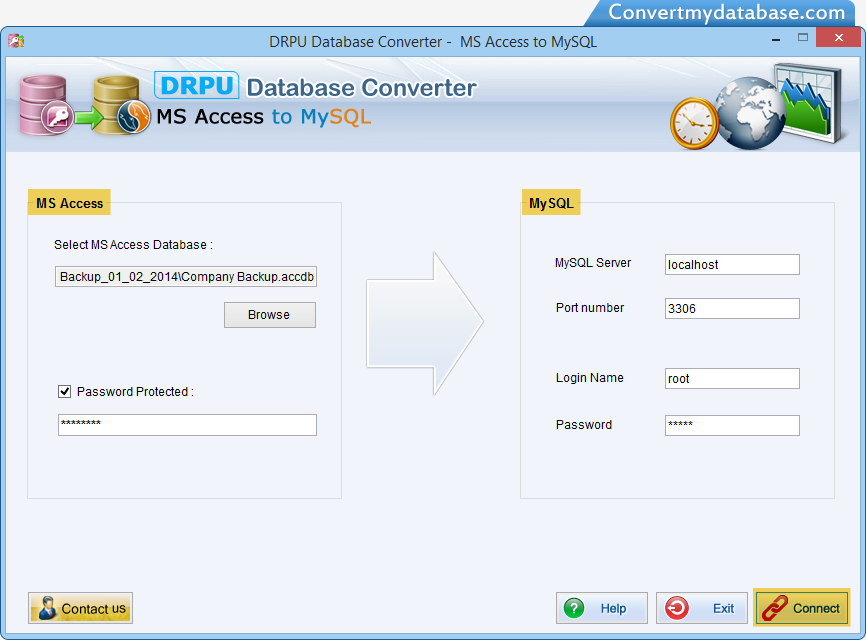Focus the MS Access password field
Viewport: 866px width, 640px height.
[x=187, y=425]
